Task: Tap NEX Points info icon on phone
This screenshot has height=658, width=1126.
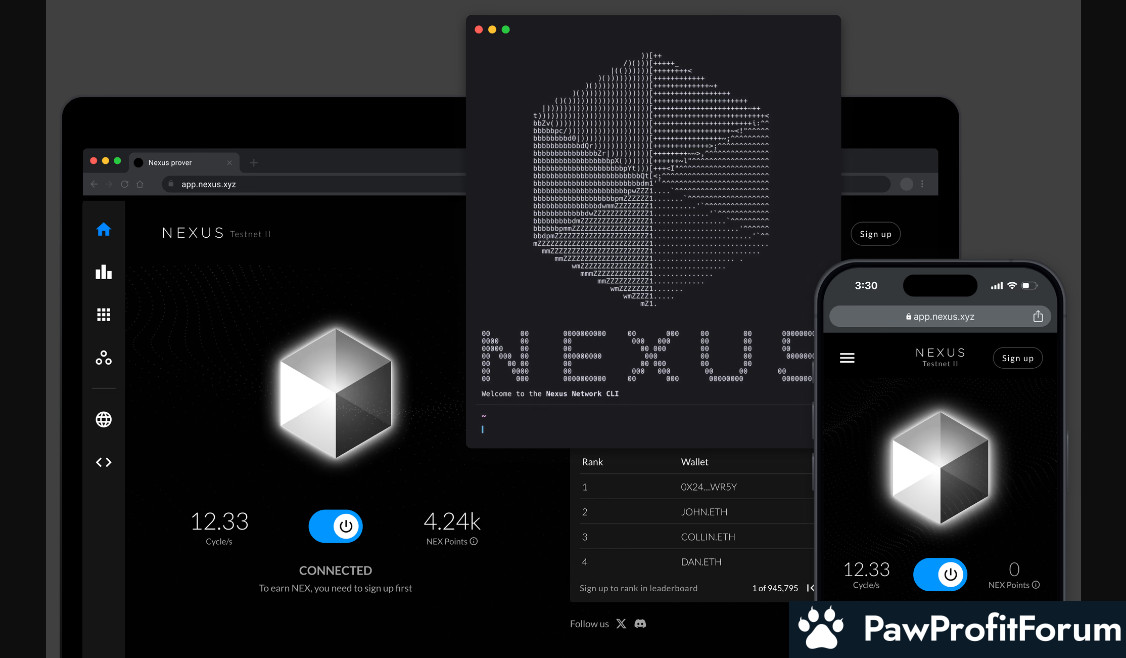Action: 1036,585
